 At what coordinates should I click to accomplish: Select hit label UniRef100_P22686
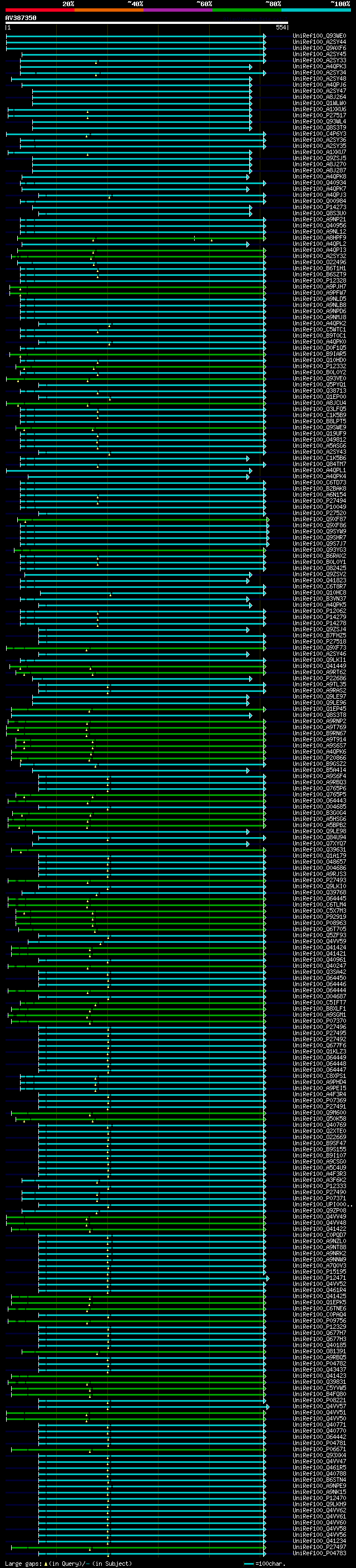click(319, 678)
